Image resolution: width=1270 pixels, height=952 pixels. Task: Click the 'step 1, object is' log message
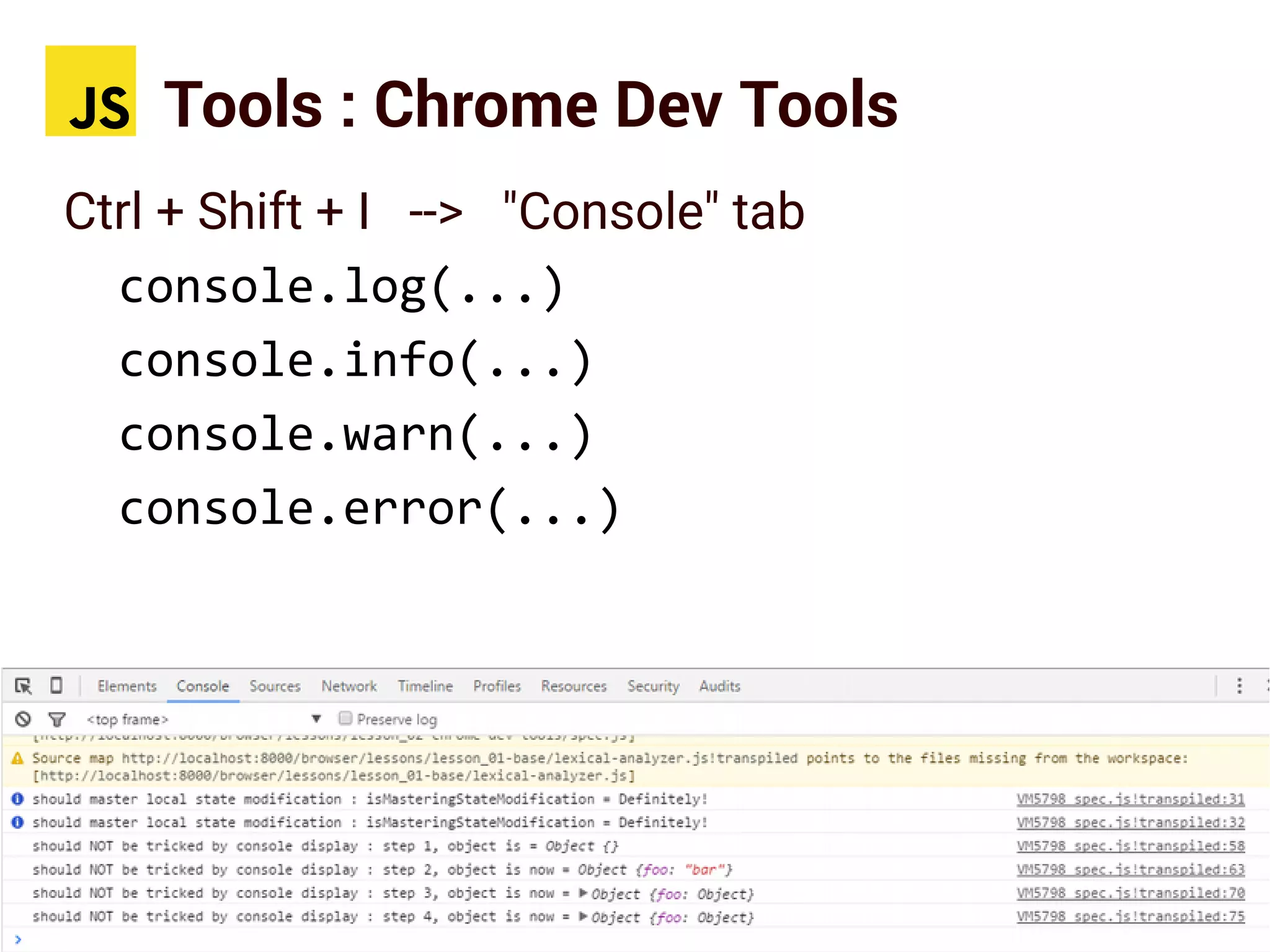click(325, 847)
